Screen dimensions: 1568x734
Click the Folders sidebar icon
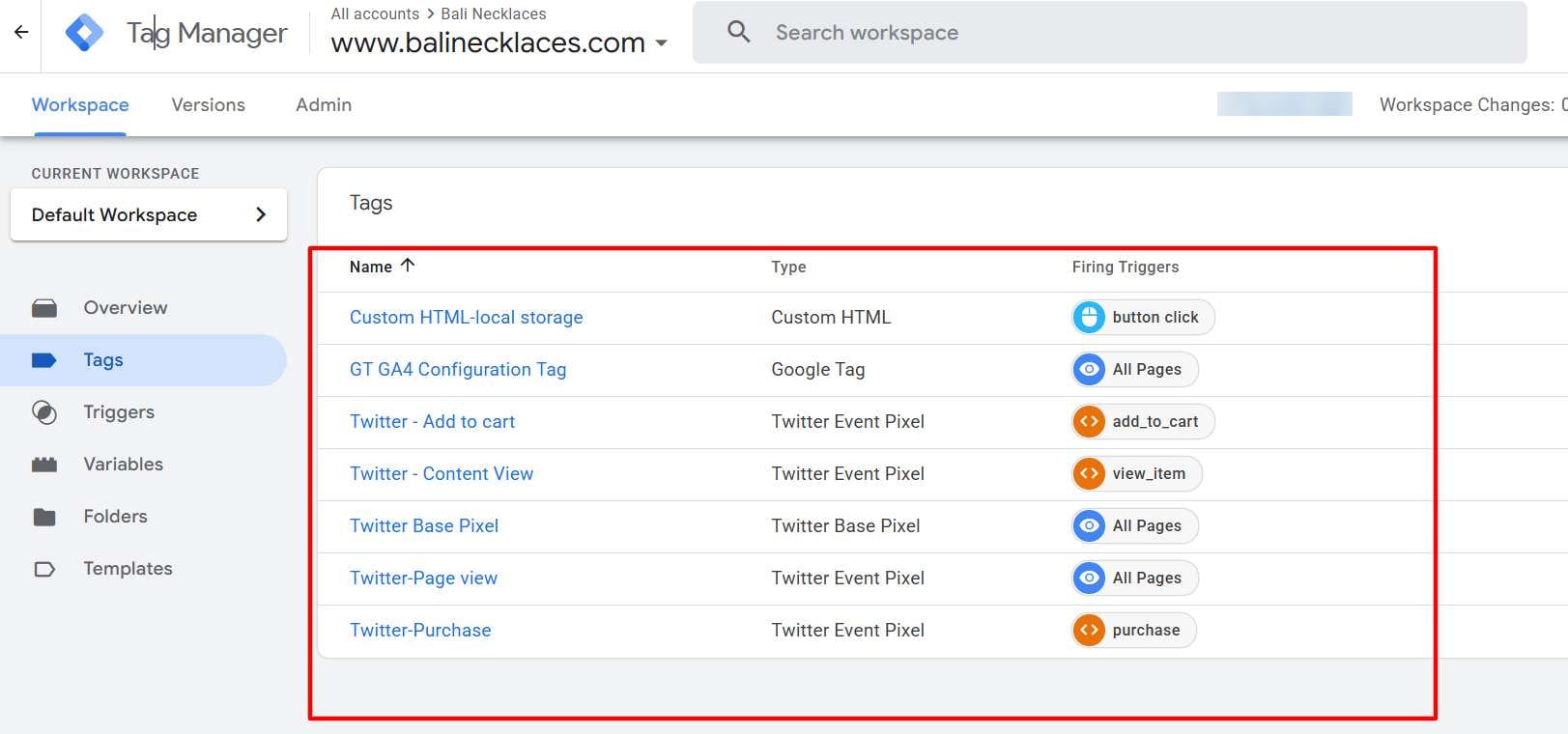(x=44, y=517)
